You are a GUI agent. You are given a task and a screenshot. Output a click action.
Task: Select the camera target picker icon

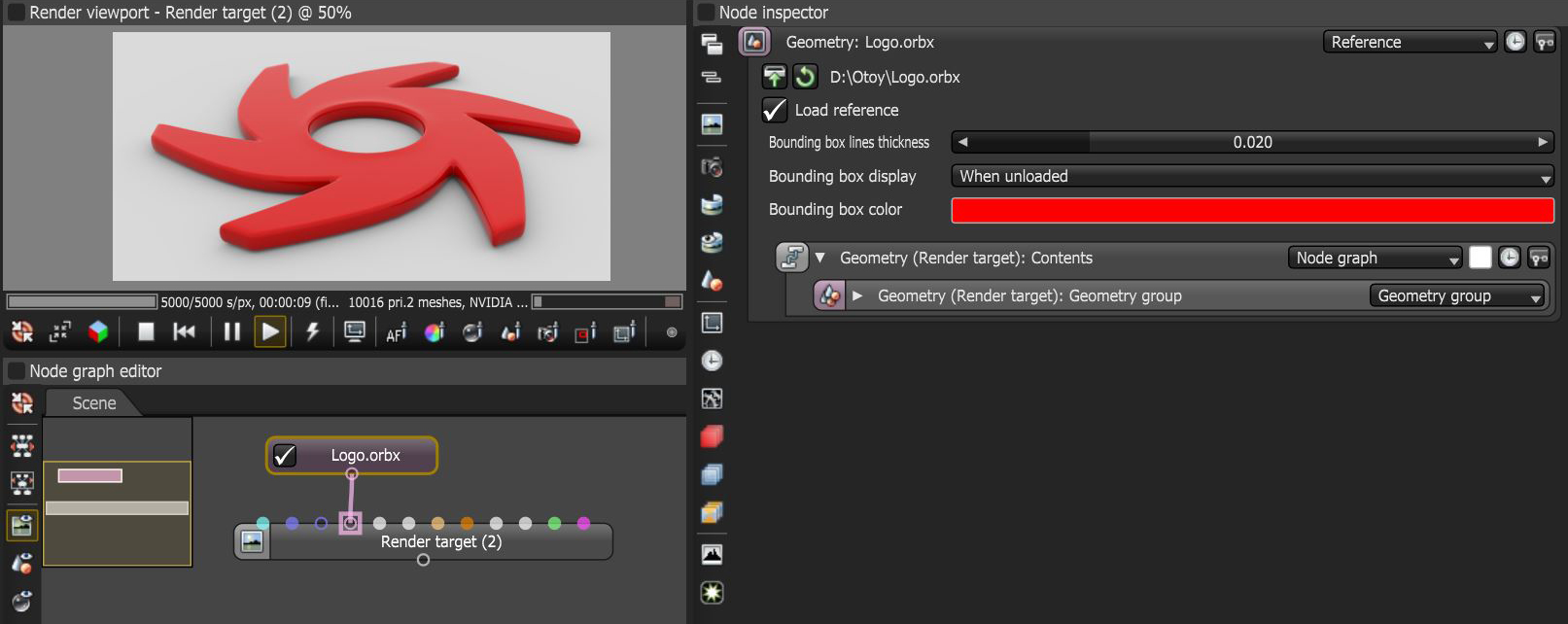coord(548,332)
